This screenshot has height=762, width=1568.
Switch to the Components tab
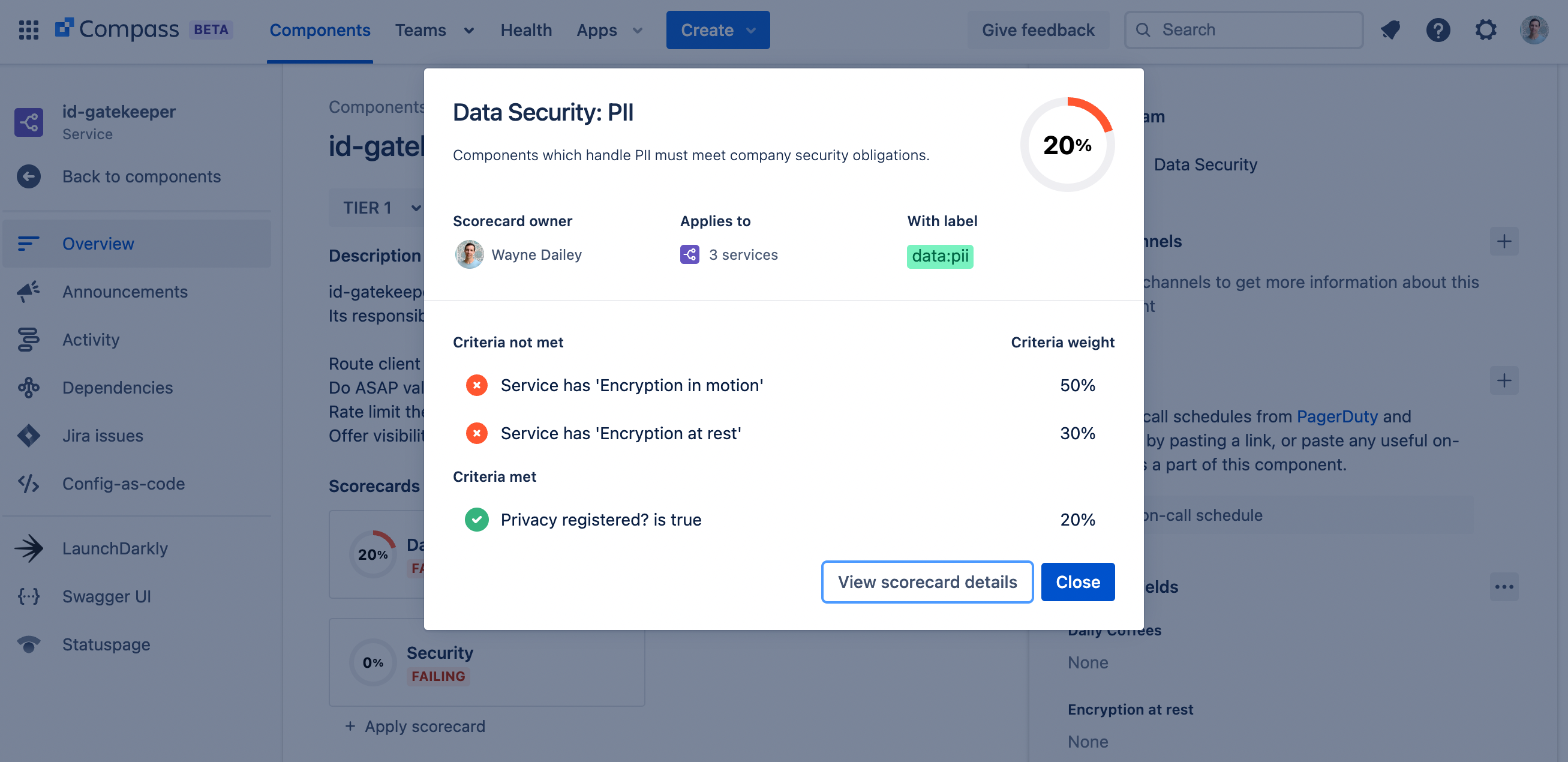pos(320,30)
